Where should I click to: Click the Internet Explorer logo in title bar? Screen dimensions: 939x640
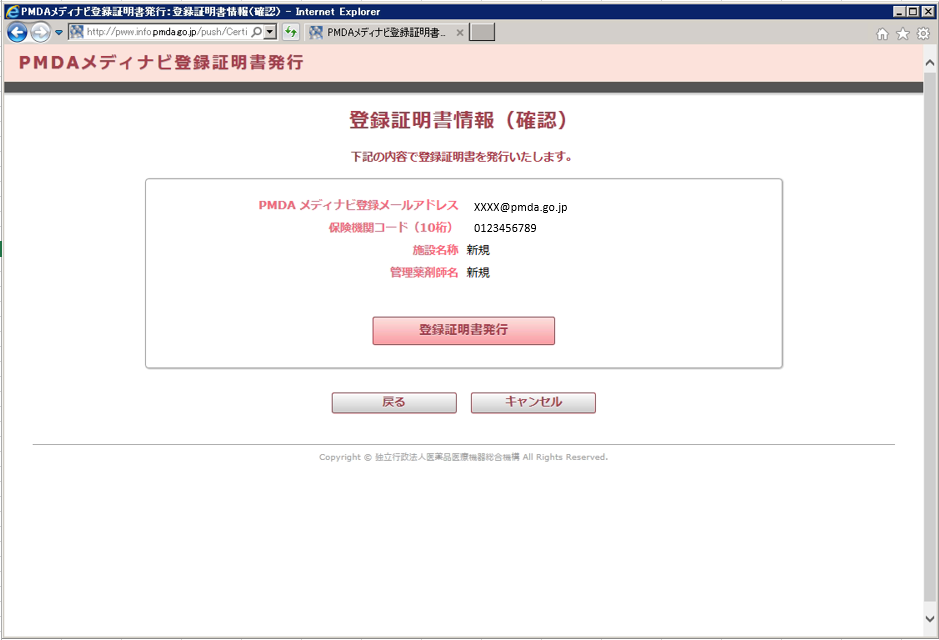pos(12,11)
